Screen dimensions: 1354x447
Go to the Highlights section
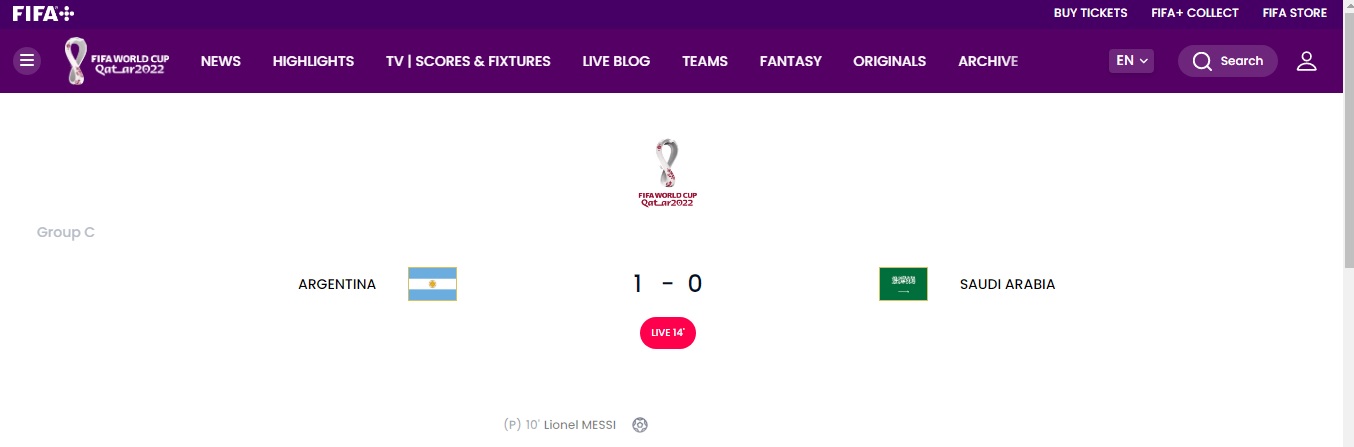pos(313,61)
